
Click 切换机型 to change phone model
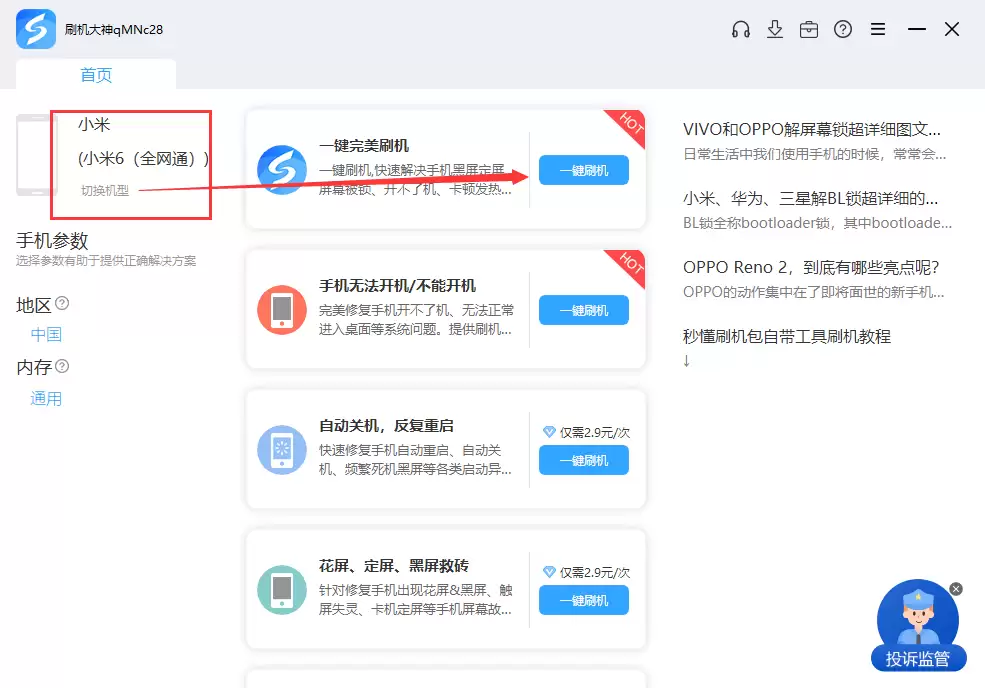pos(105,190)
